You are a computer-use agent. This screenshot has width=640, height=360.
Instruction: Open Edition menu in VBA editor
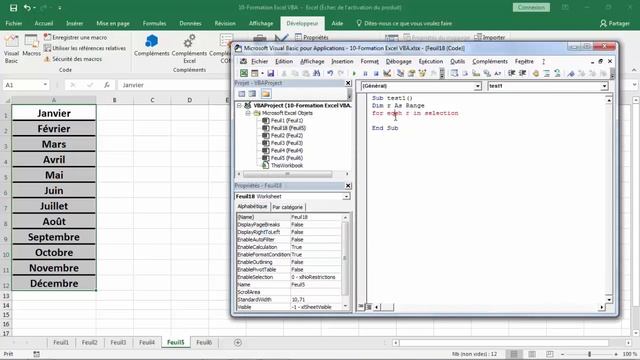click(x=284, y=61)
